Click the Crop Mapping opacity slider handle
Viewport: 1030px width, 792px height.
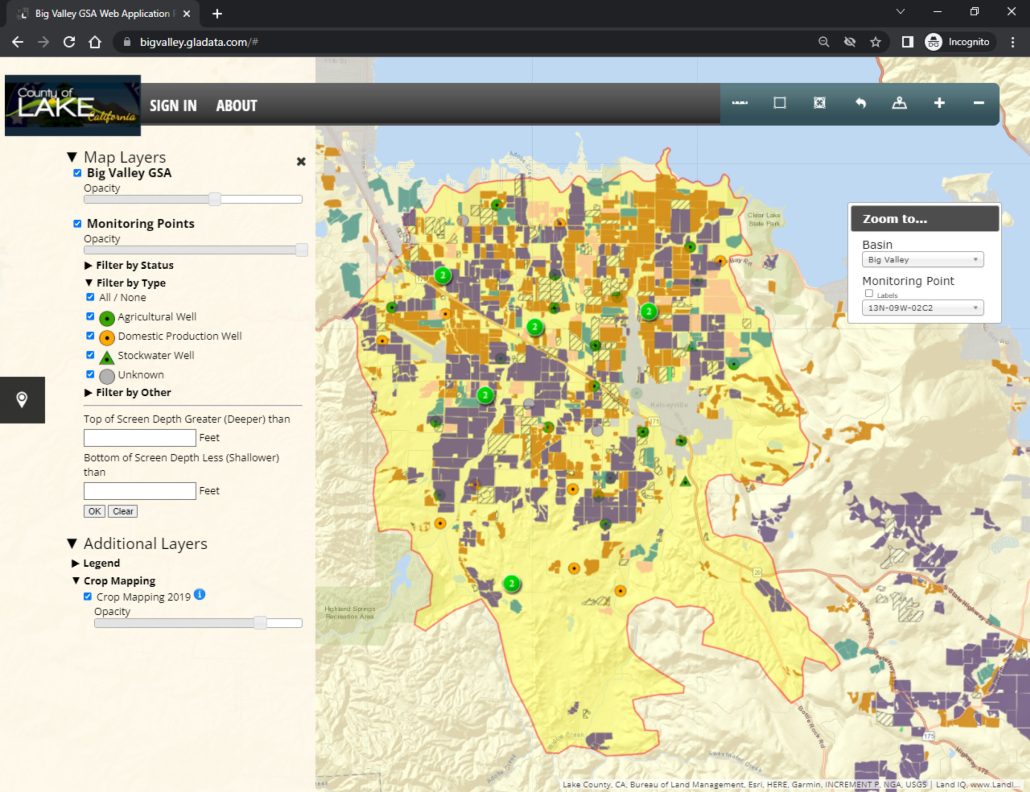point(260,623)
